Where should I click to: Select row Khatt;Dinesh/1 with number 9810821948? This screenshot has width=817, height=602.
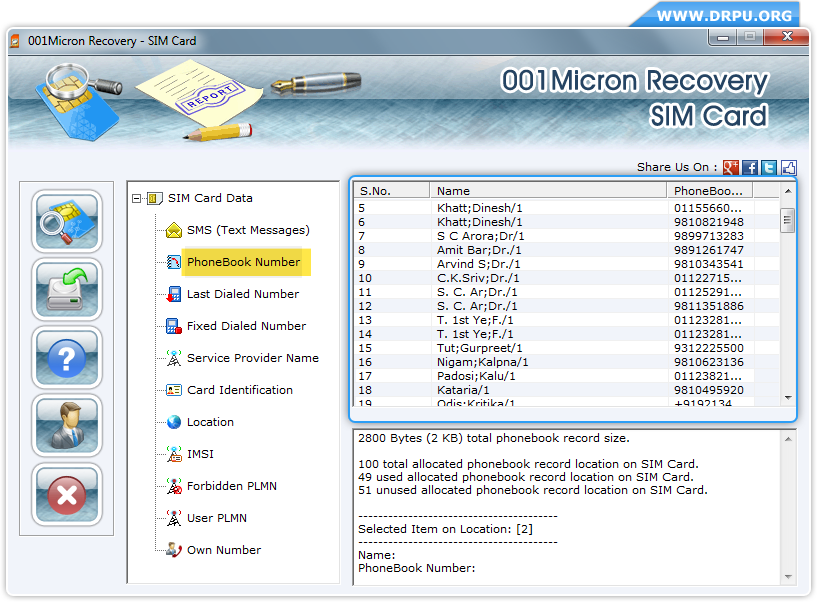(567, 222)
